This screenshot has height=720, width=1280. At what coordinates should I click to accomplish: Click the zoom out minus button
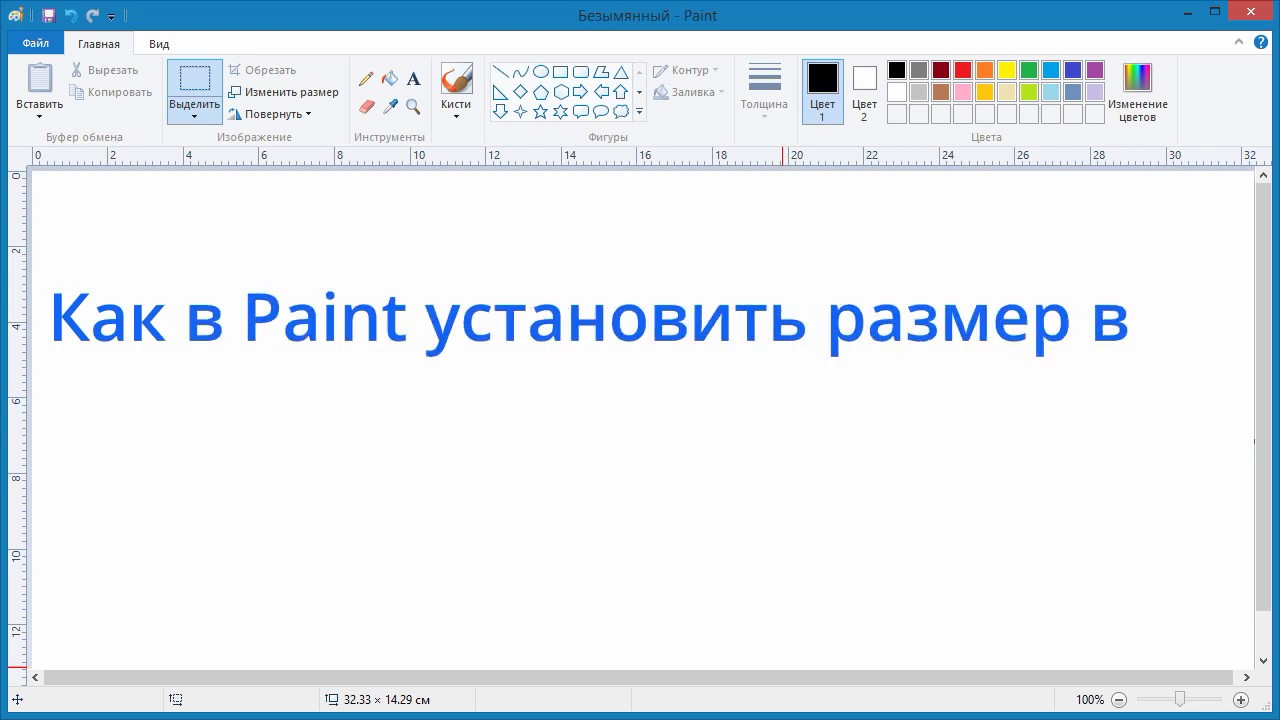1119,700
